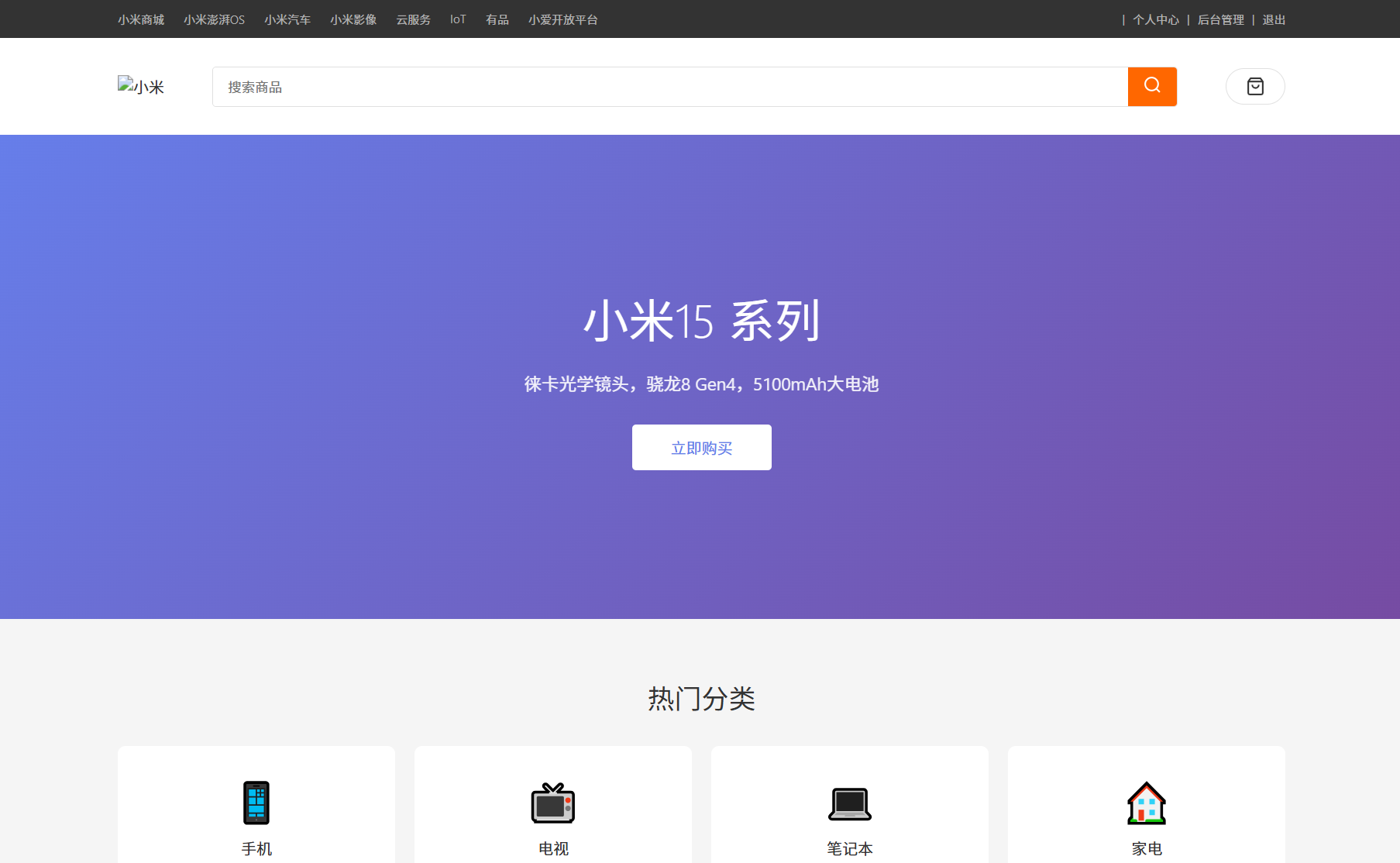Click the 立即购买 button
Image resolution: width=1400 pixels, height=863 pixels.
702,447
